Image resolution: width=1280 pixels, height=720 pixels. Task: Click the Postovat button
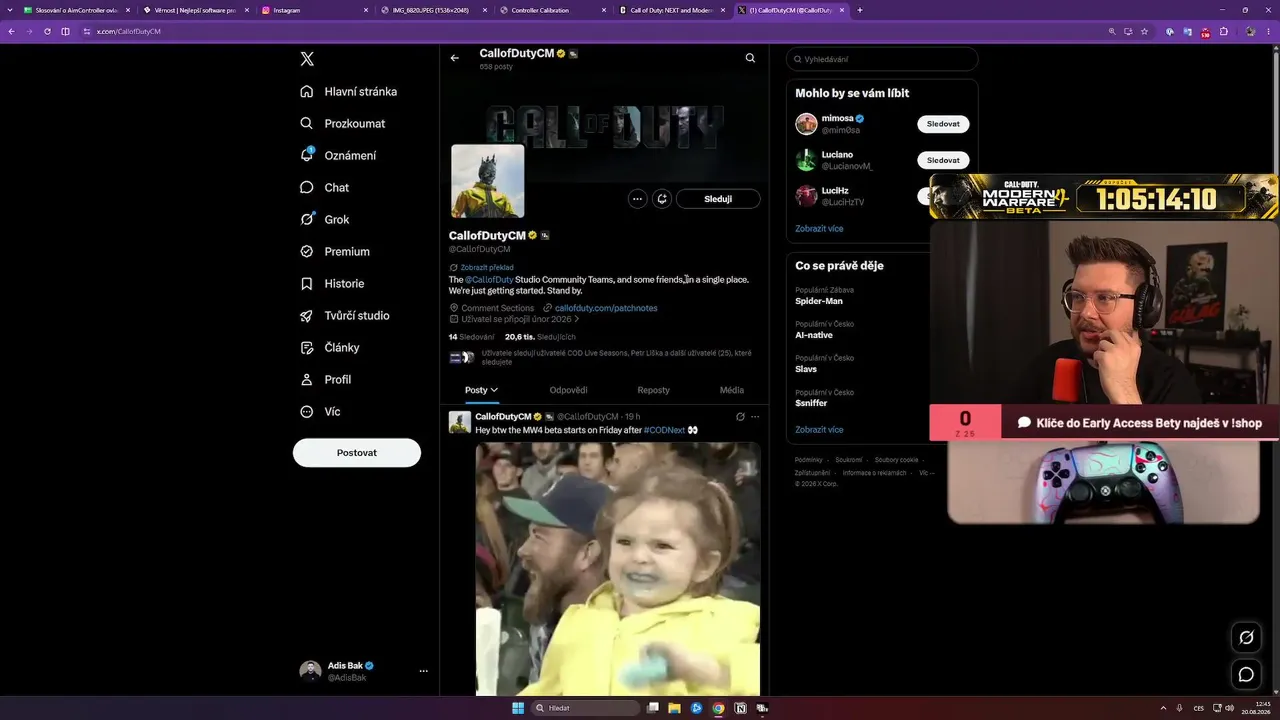(357, 452)
